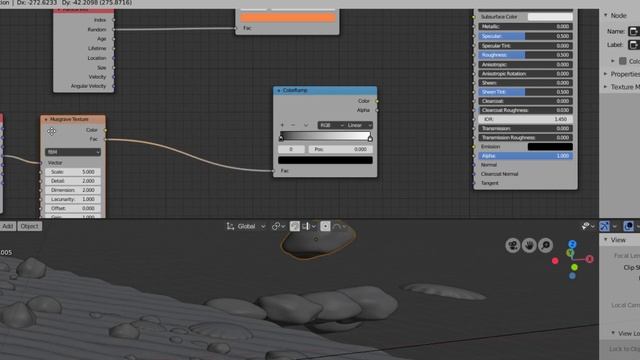Click the Node Label field icon
The width and height of the screenshot is (640, 360).
pos(633,44)
